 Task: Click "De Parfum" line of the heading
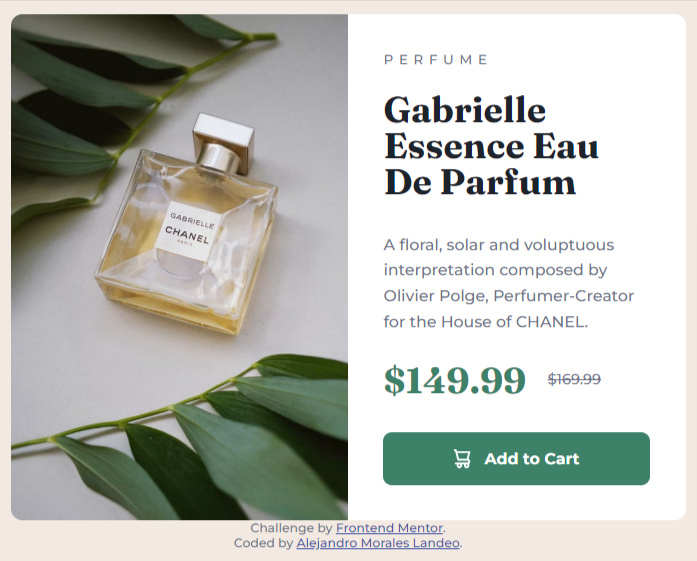[x=480, y=182]
